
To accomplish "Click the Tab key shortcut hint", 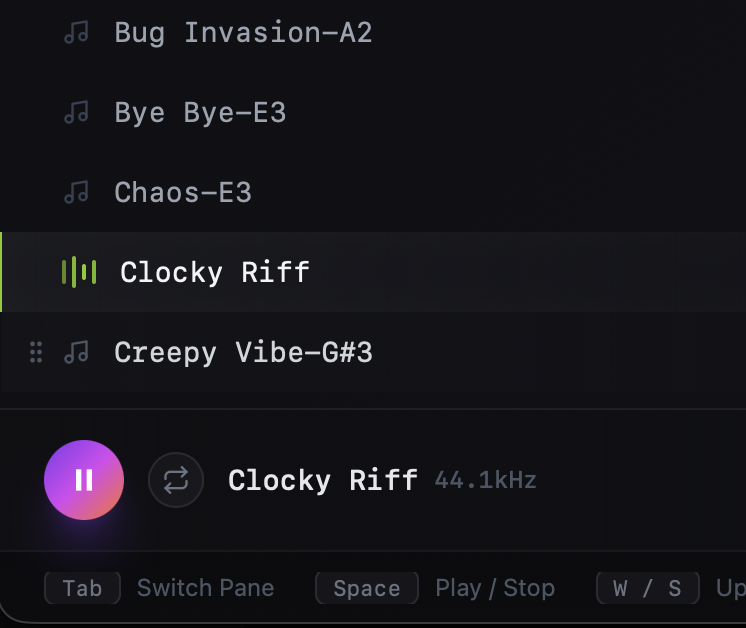I will click(x=82, y=588).
